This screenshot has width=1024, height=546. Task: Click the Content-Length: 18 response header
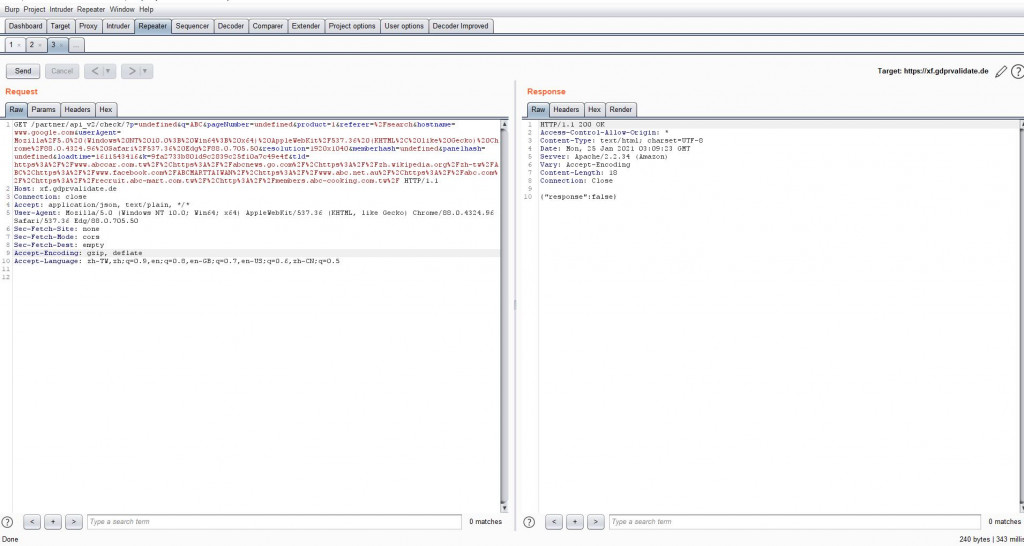click(579, 172)
